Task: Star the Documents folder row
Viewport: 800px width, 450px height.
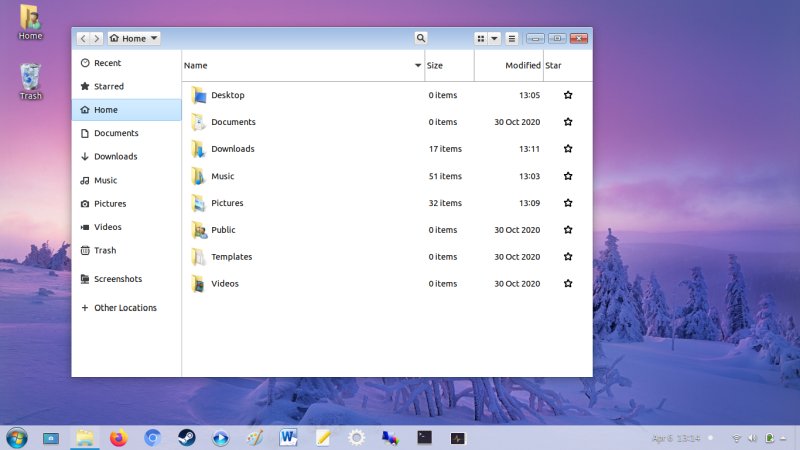Action: 568,122
